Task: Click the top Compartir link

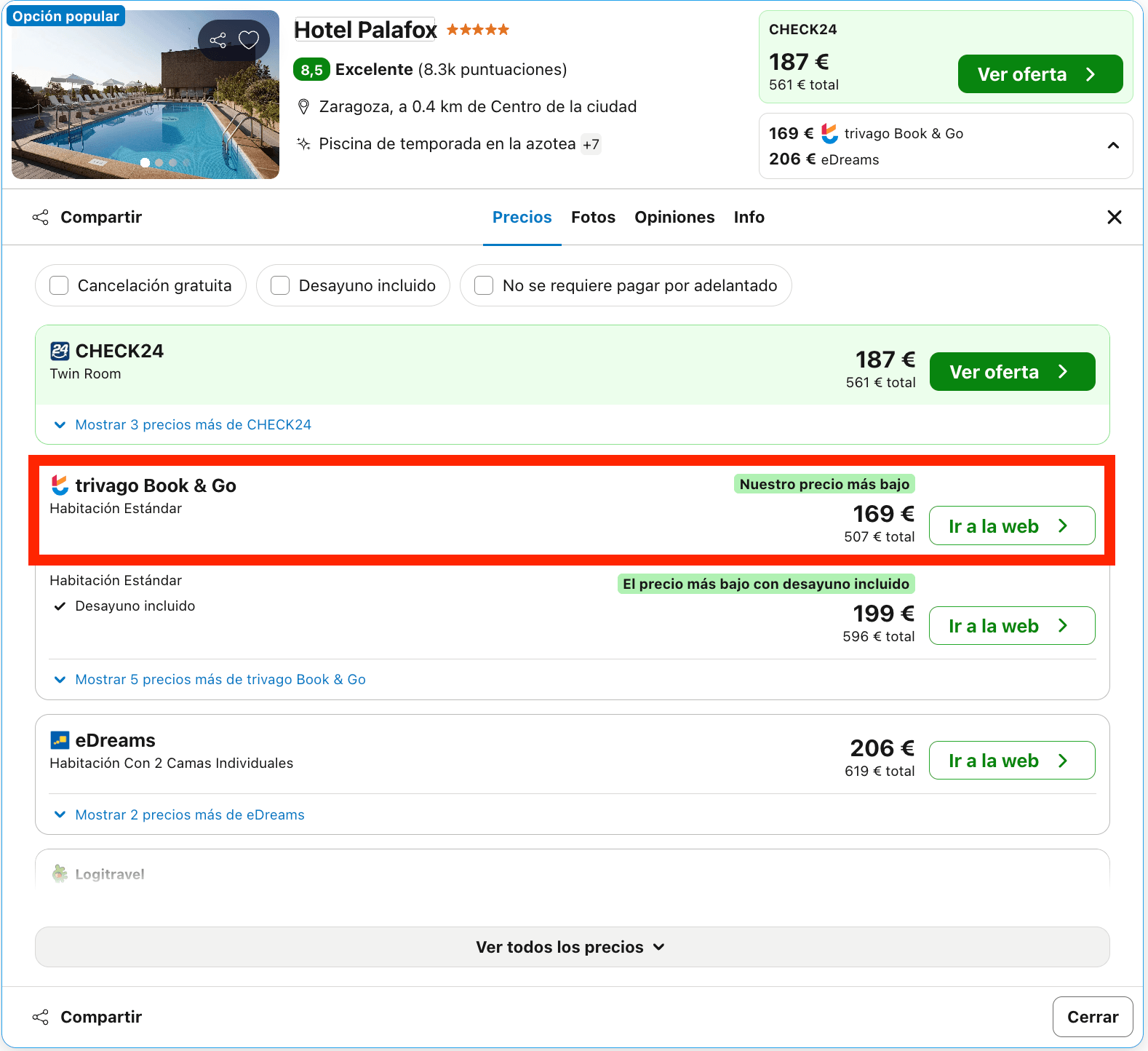Action: [101, 217]
